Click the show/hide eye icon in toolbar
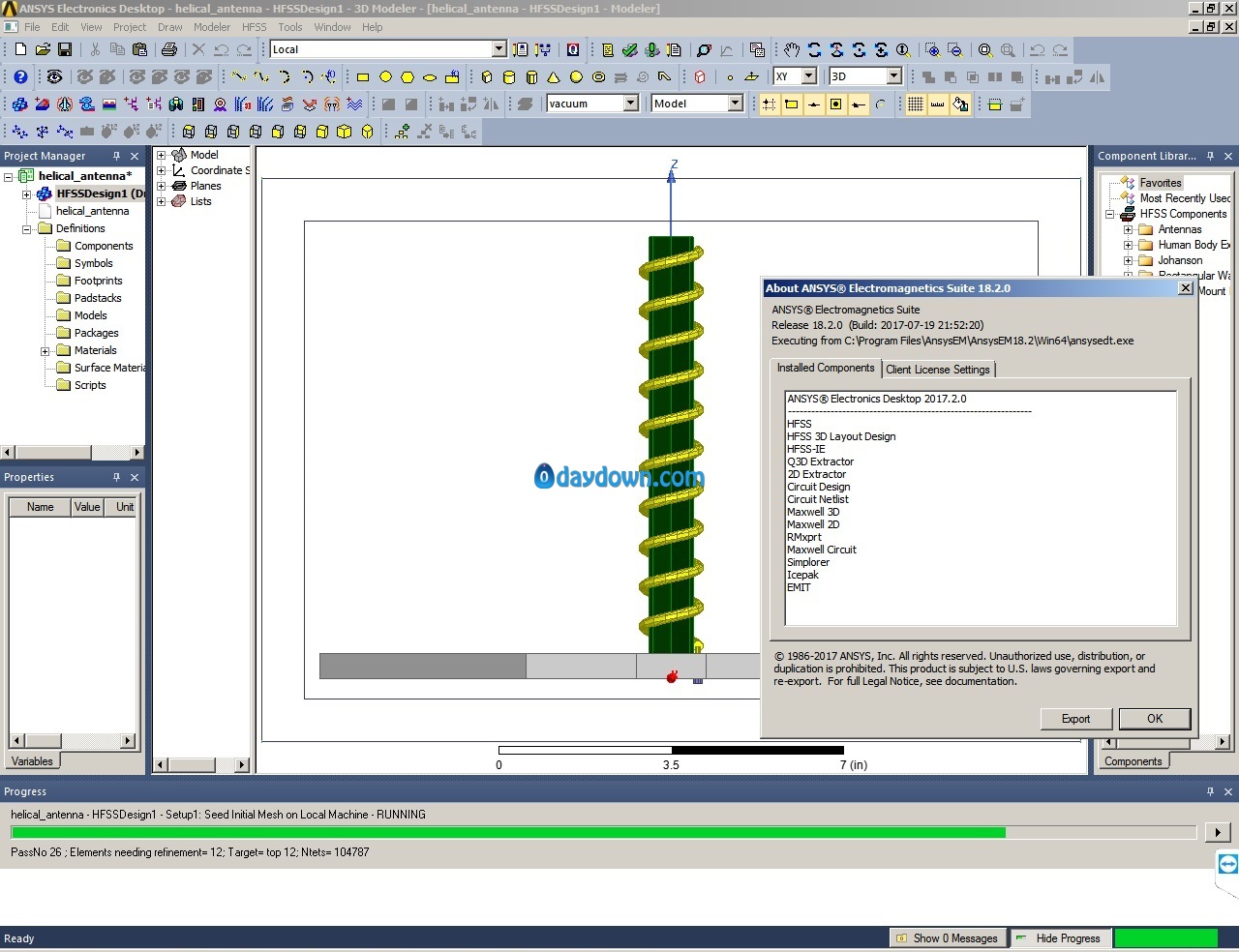Viewport: 1239px width, 952px height. pos(54,76)
